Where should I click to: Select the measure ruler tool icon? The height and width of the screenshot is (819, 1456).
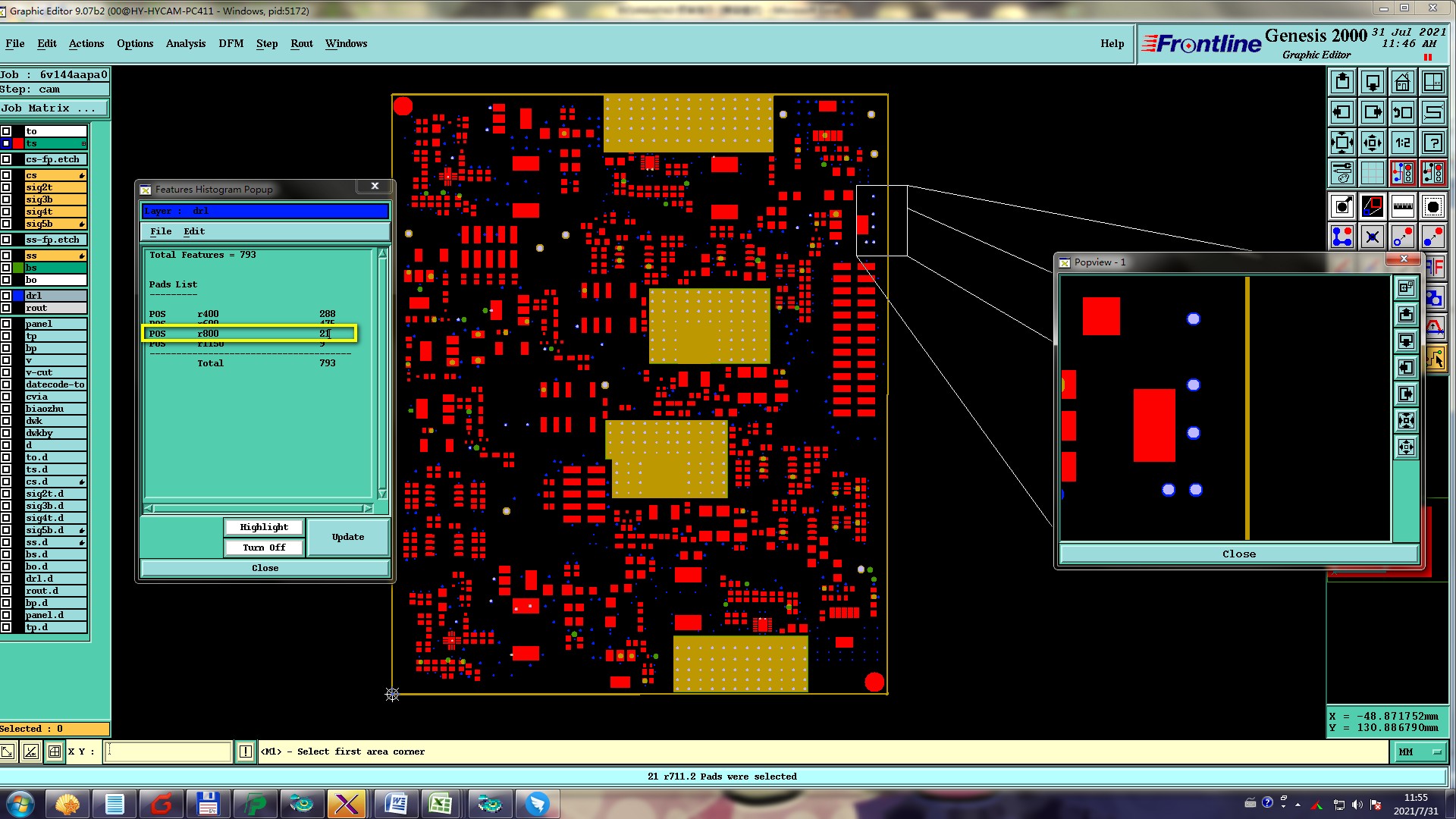pyautogui.click(x=1402, y=206)
